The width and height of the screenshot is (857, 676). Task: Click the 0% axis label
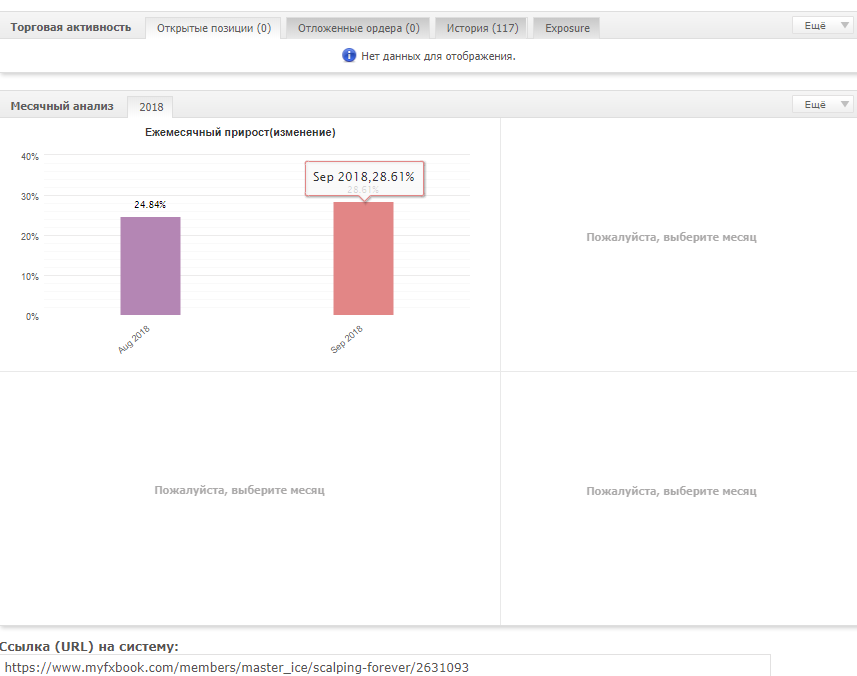pos(32,317)
